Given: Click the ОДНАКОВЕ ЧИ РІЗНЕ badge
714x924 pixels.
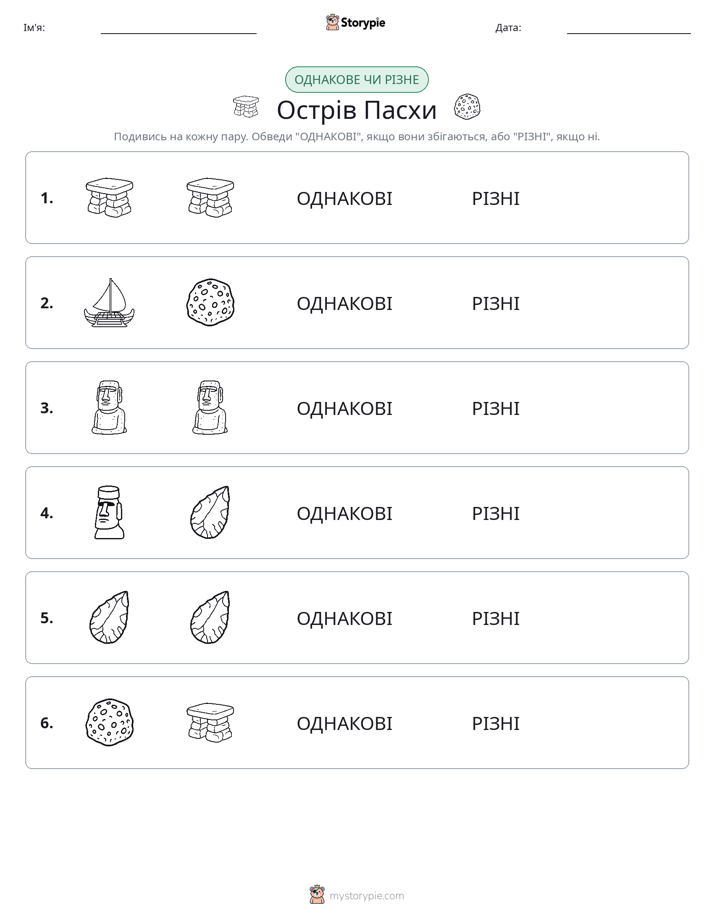Looking at the screenshot, I should [357, 80].
